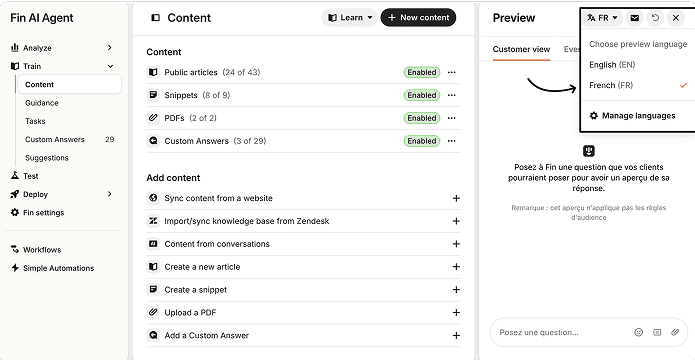This screenshot has width=695, height=360.
Task: Click the Public articles book icon
Action: pos(153,72)
